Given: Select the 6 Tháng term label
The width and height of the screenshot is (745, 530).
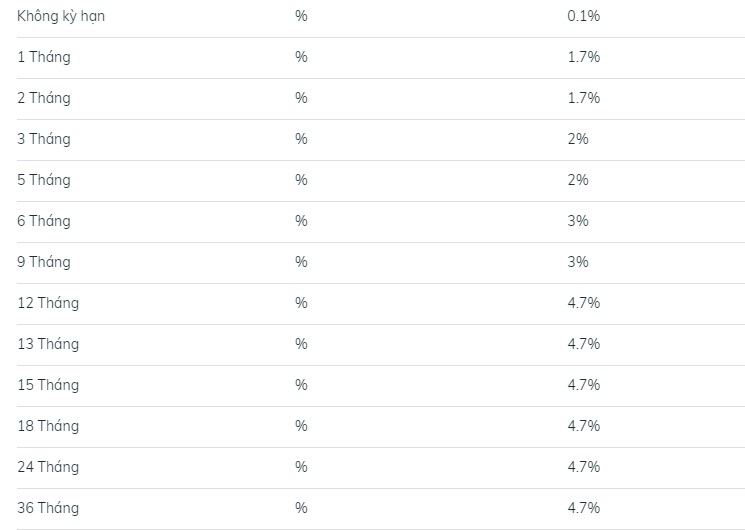Looking at the screenshot, I should (44, 222).
